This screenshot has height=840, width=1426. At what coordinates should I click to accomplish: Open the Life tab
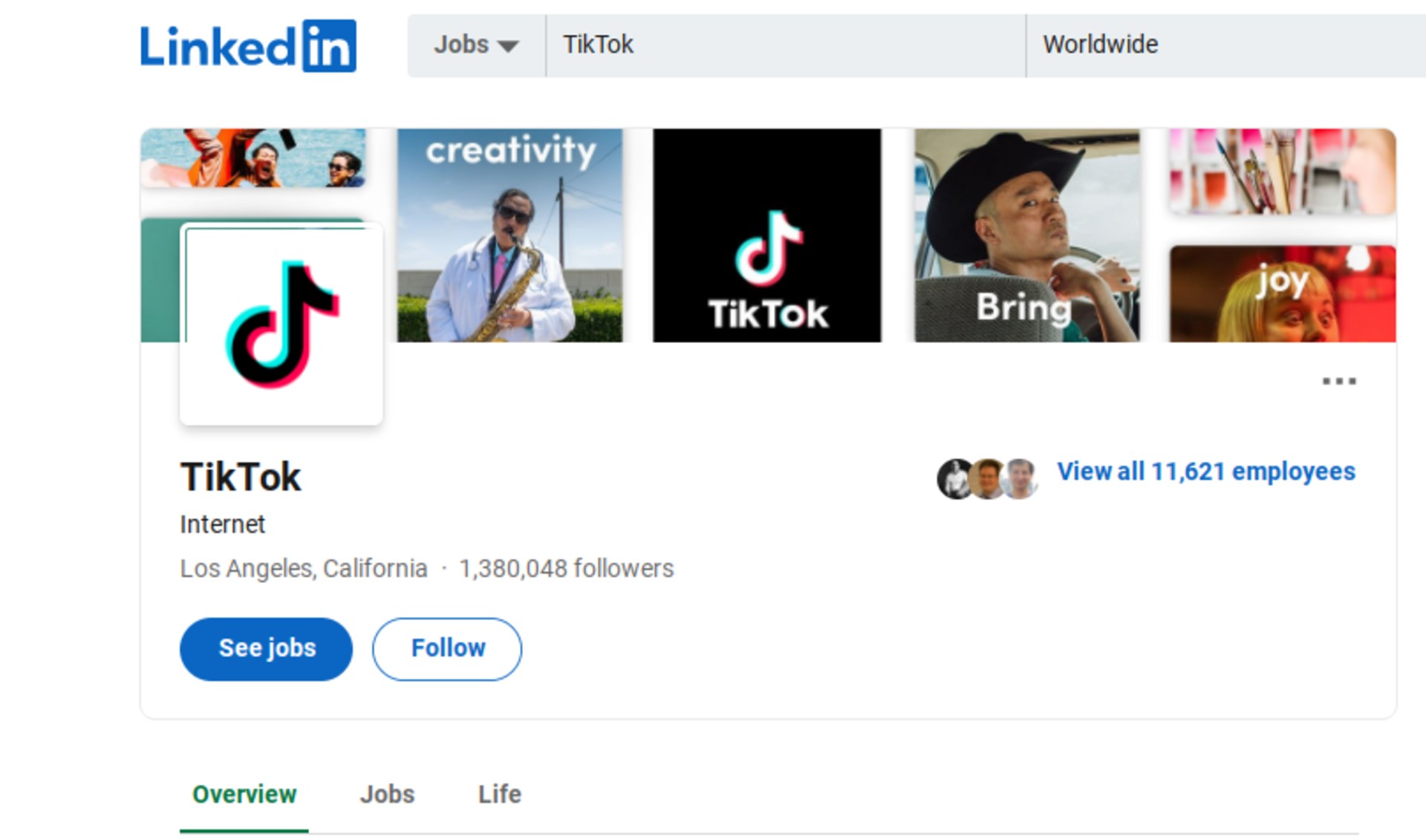click(499, 794)
